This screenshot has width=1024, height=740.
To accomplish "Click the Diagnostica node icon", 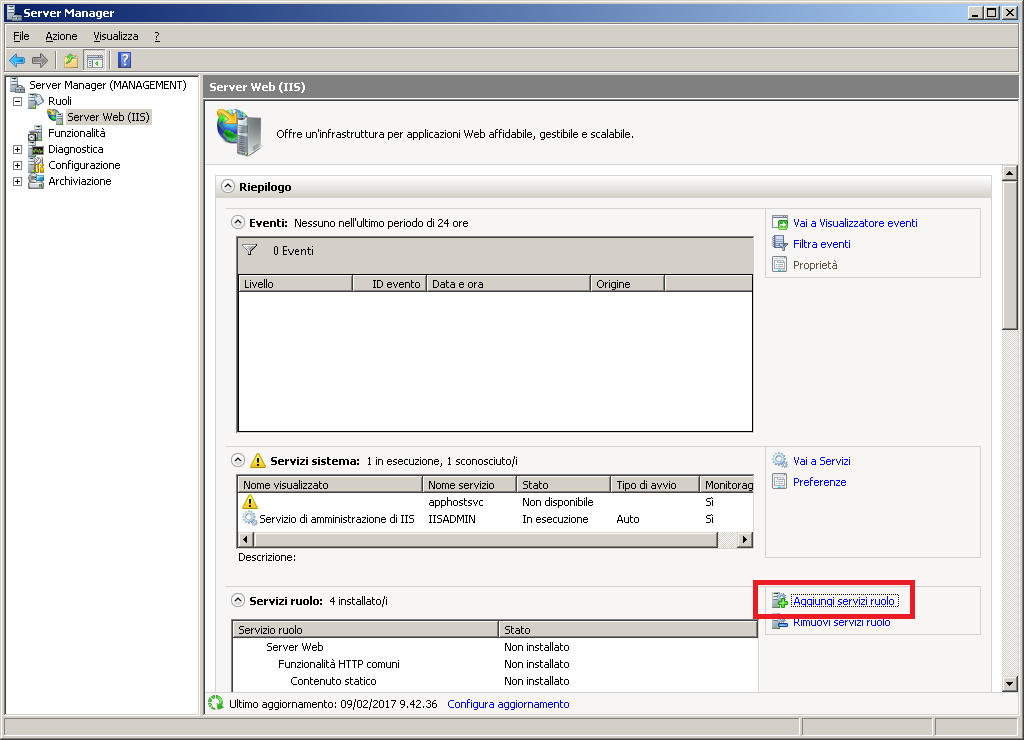I will [x=36, y=149].
